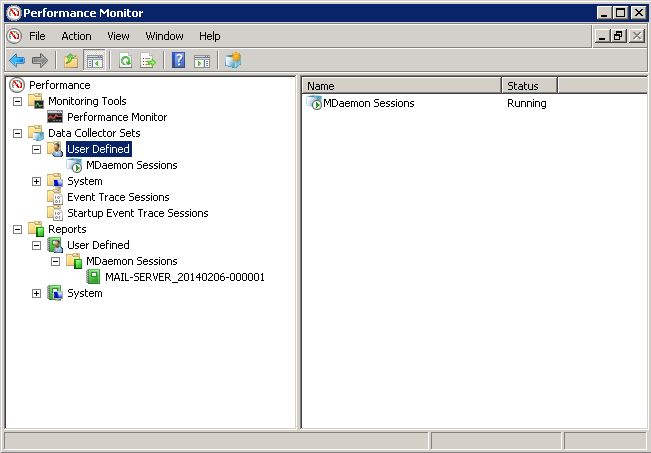Select MDaemon Sessions label under Data Collector Sets
The height and width of the screenshot is (453, 651).
pyautogui.click(x=132, y=165)
